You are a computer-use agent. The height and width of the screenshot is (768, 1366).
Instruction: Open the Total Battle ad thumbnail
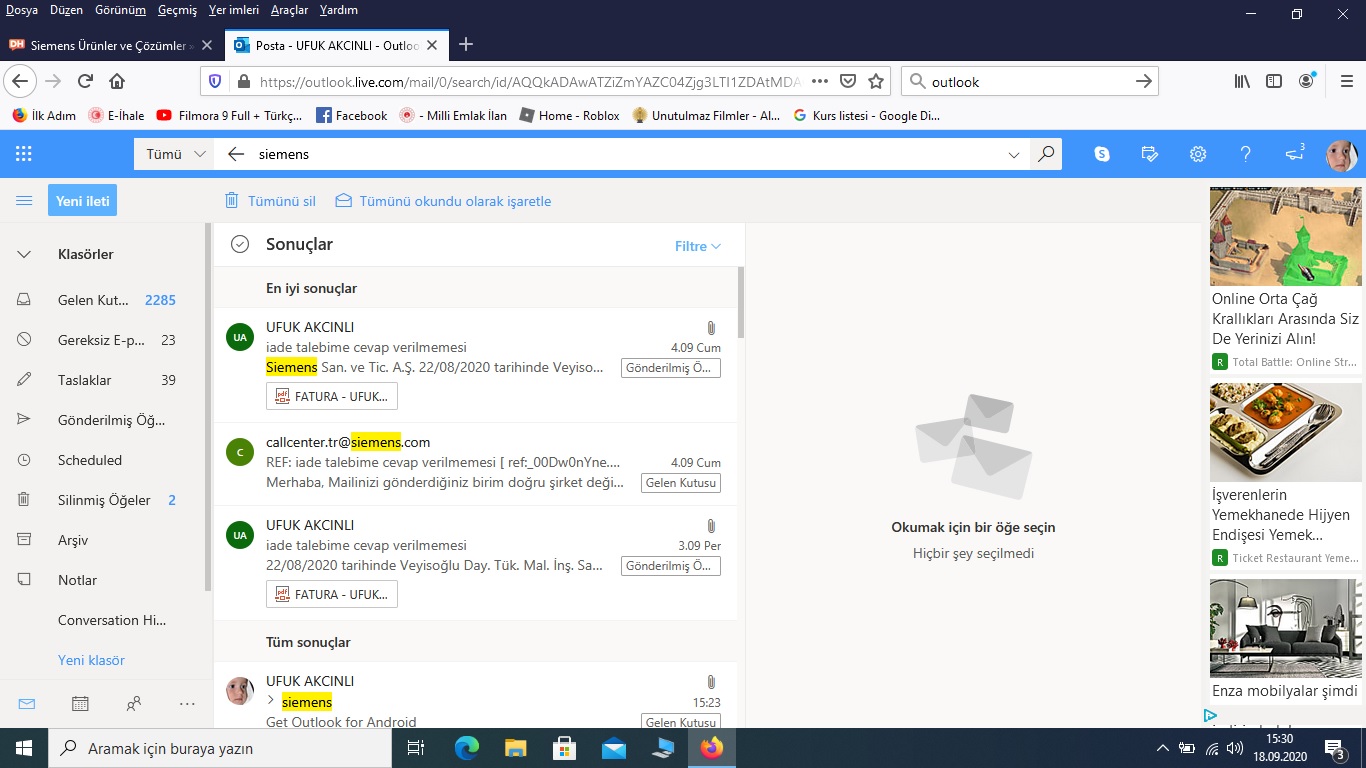point(1285,236)
